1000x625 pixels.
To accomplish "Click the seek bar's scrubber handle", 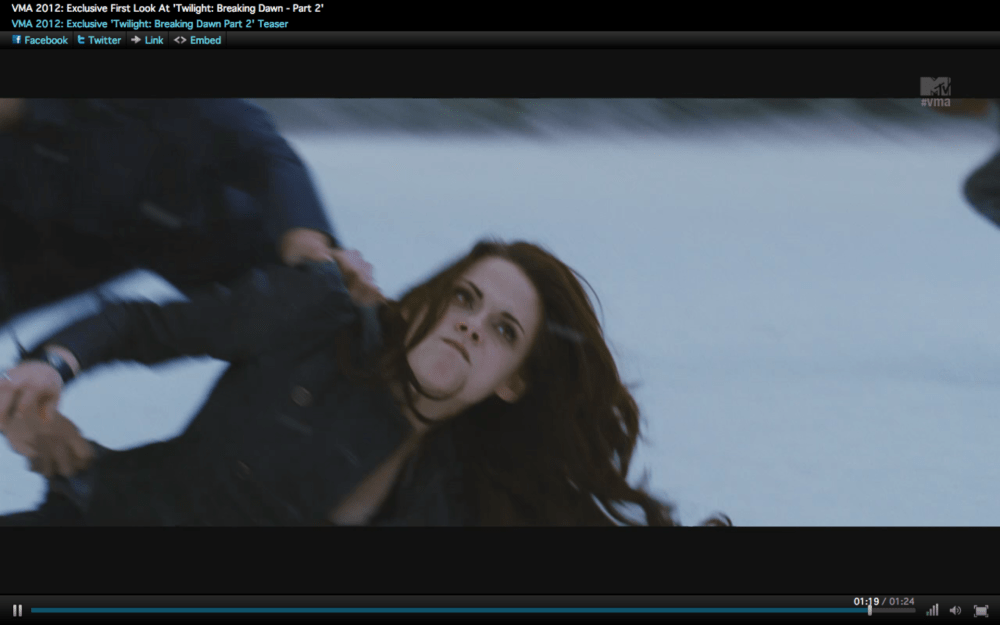I will point(869,610).
